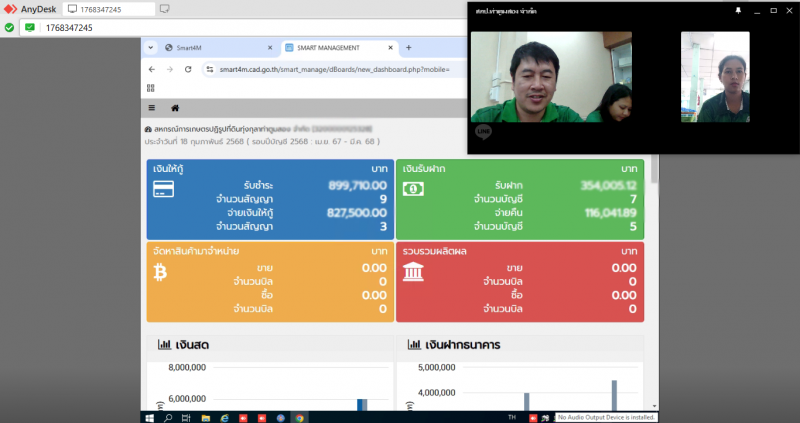Viewport: 800px width, 423px height.
Task: Click the TH language indicator
Action: click(x=512, y=417)
